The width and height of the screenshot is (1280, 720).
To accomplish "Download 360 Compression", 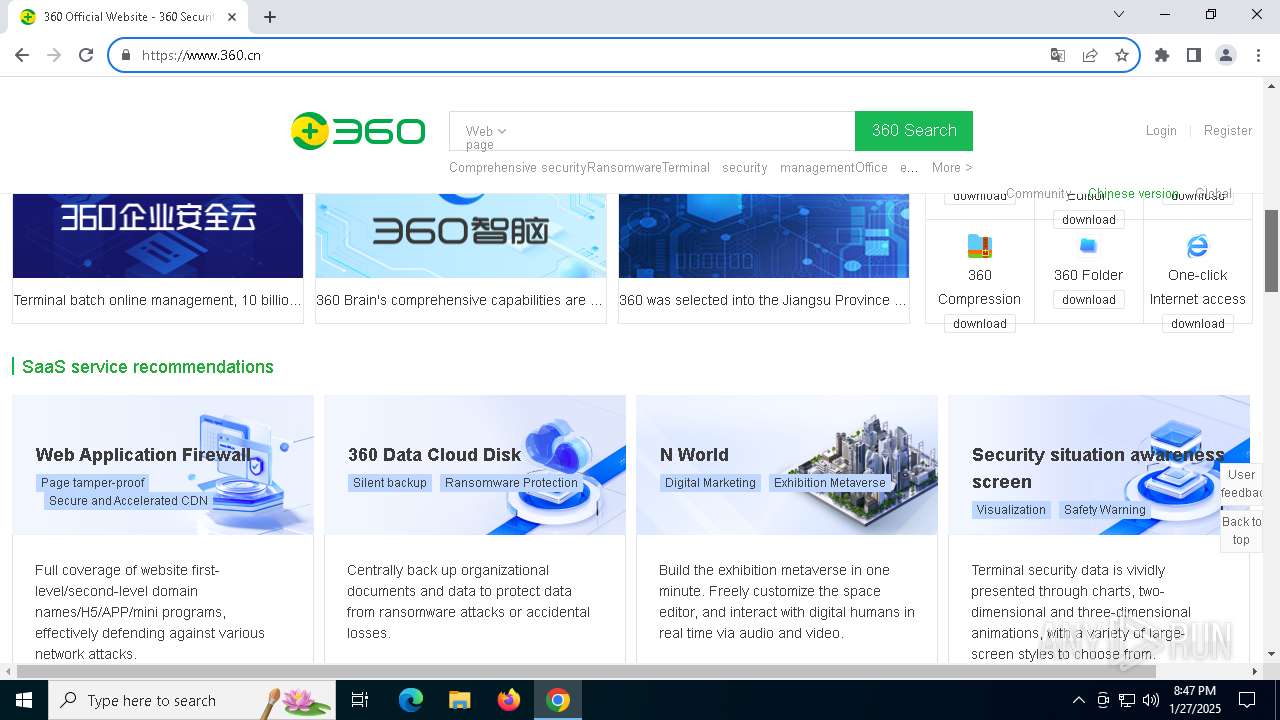I will click(980, 324).
